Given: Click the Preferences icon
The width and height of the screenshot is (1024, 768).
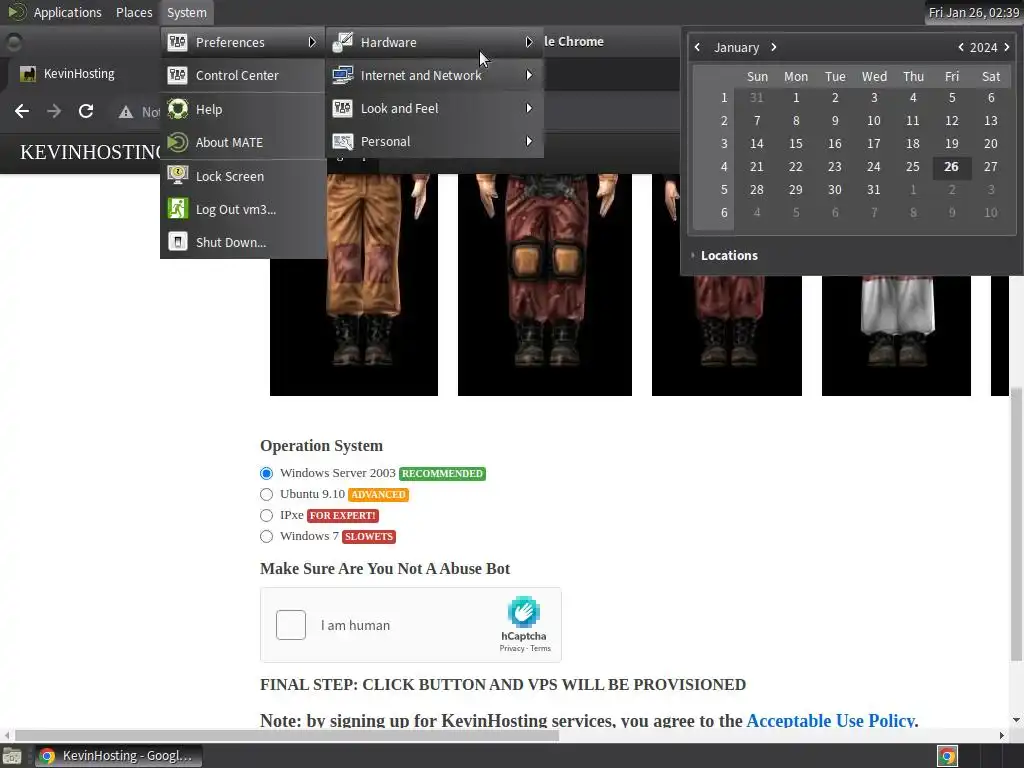Looking at the screenshot, I should point(178,42).
